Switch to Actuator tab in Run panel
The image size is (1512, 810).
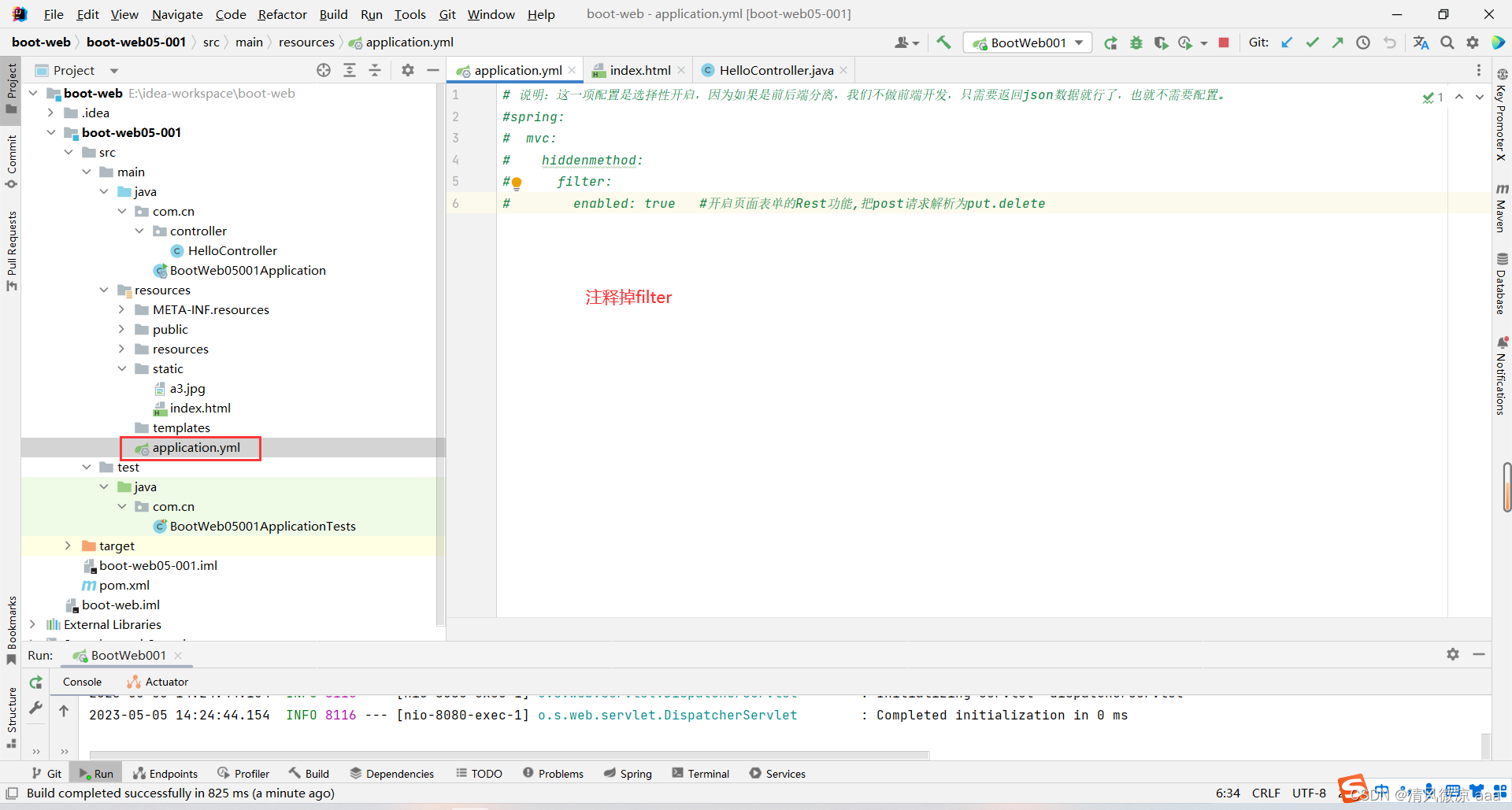(x=157, y=682)
